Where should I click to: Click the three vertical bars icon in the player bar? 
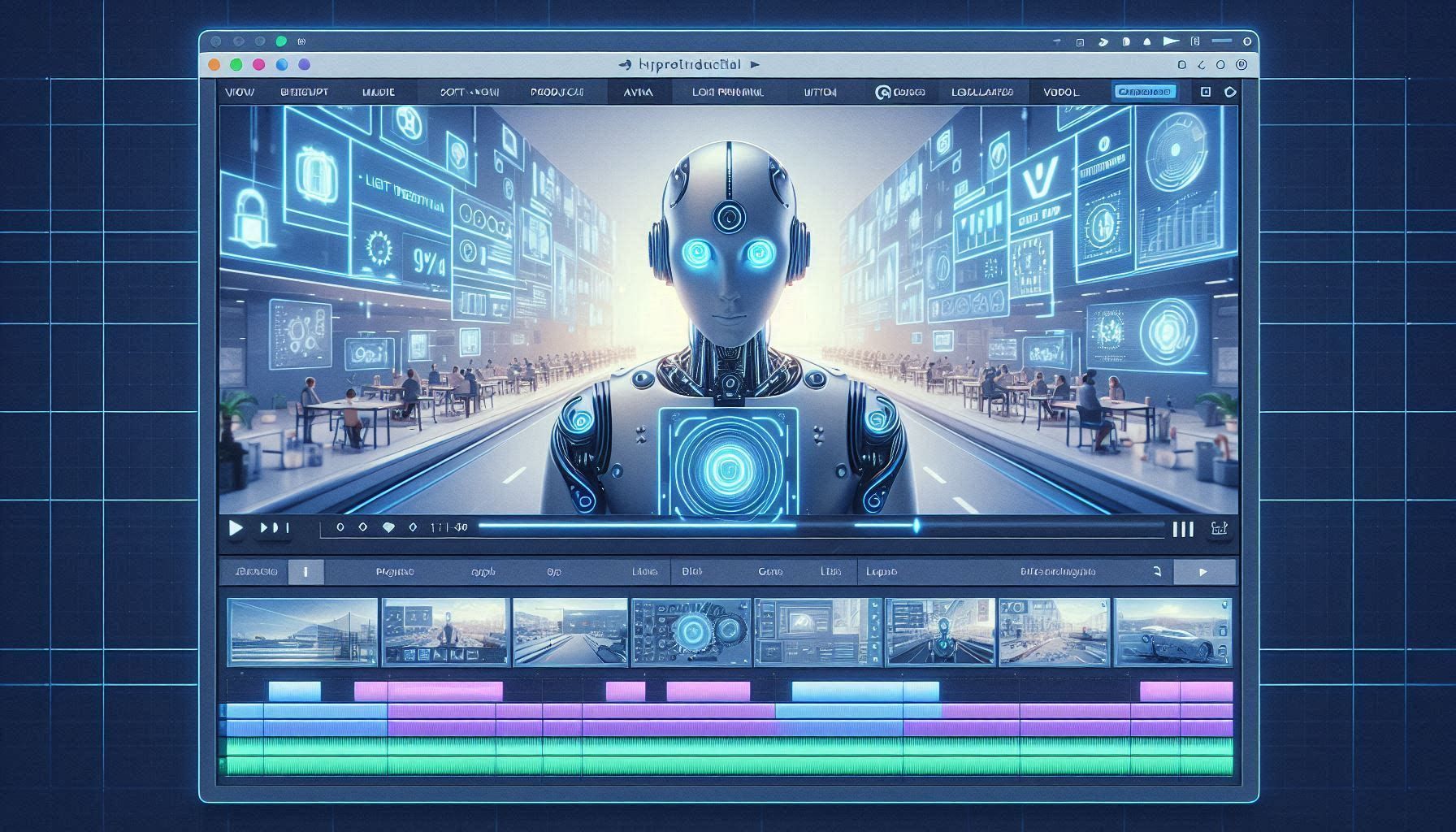(x=1184, y=529)
